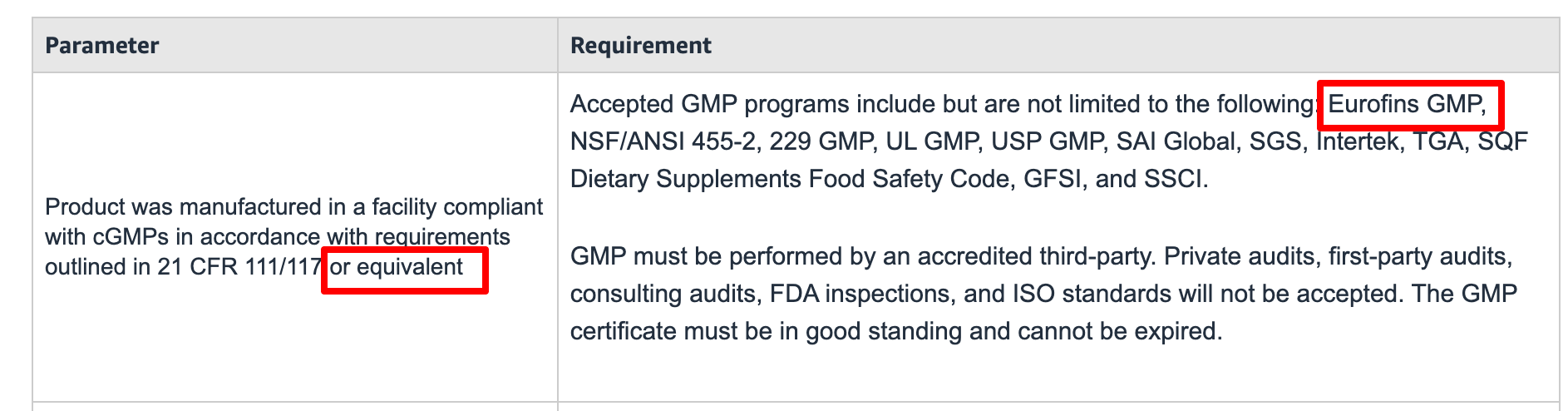Click the Requirement column header

[x=640, y=45]
